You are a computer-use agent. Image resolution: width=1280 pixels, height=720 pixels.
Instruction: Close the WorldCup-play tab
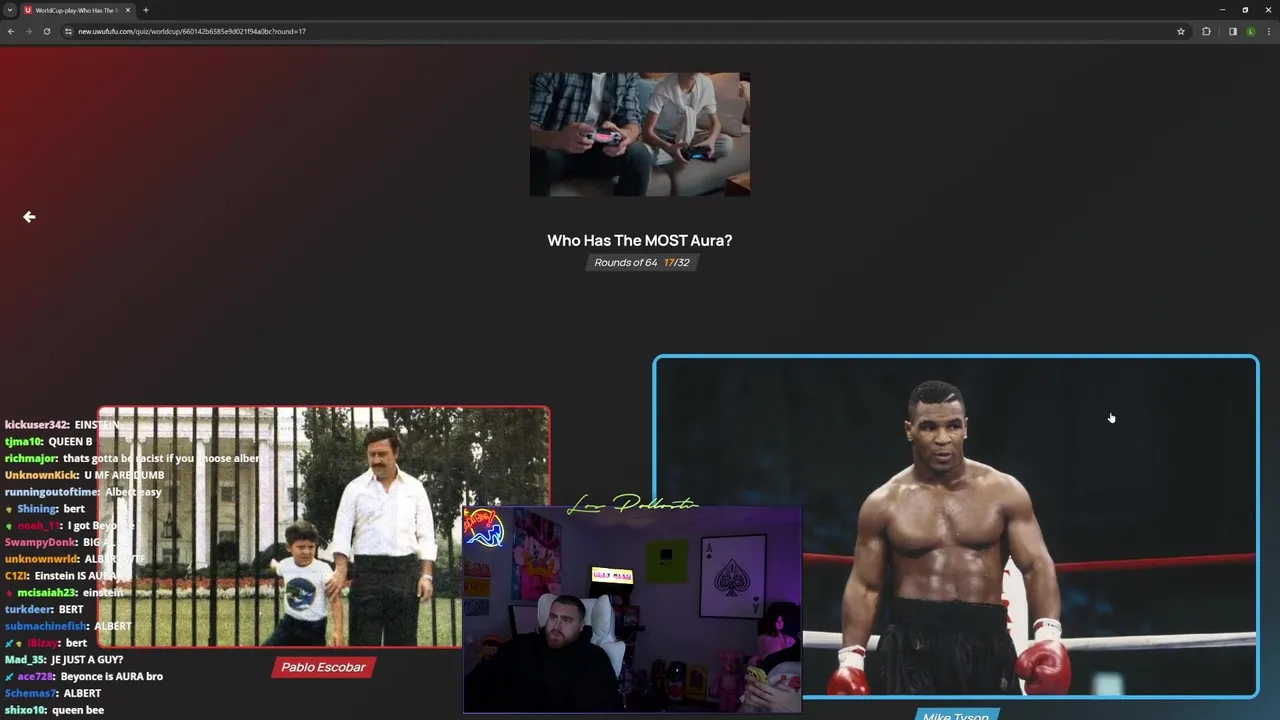tap(128, 10)
